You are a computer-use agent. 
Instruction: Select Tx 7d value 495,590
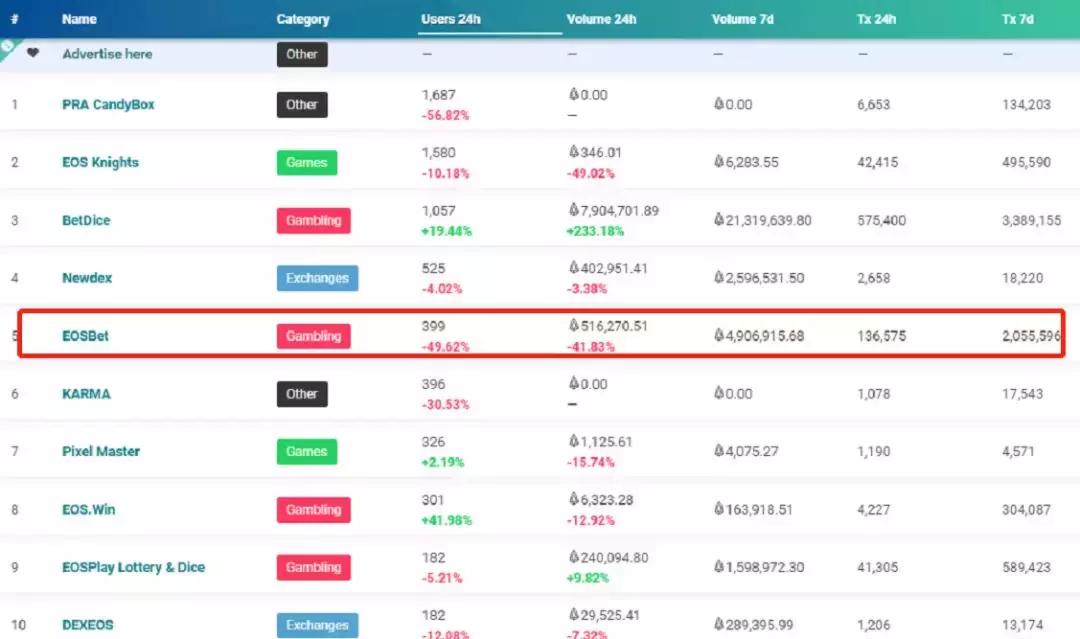tap(1026, 163)
